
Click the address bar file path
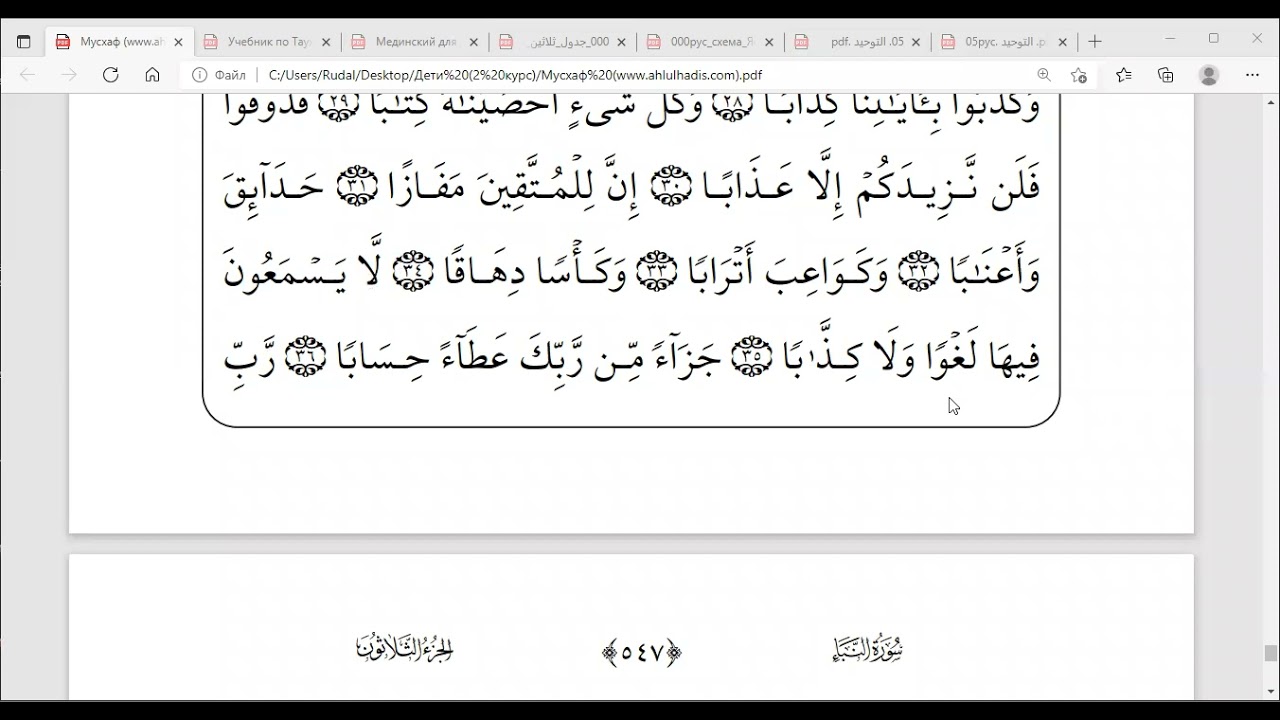[515, 75]
